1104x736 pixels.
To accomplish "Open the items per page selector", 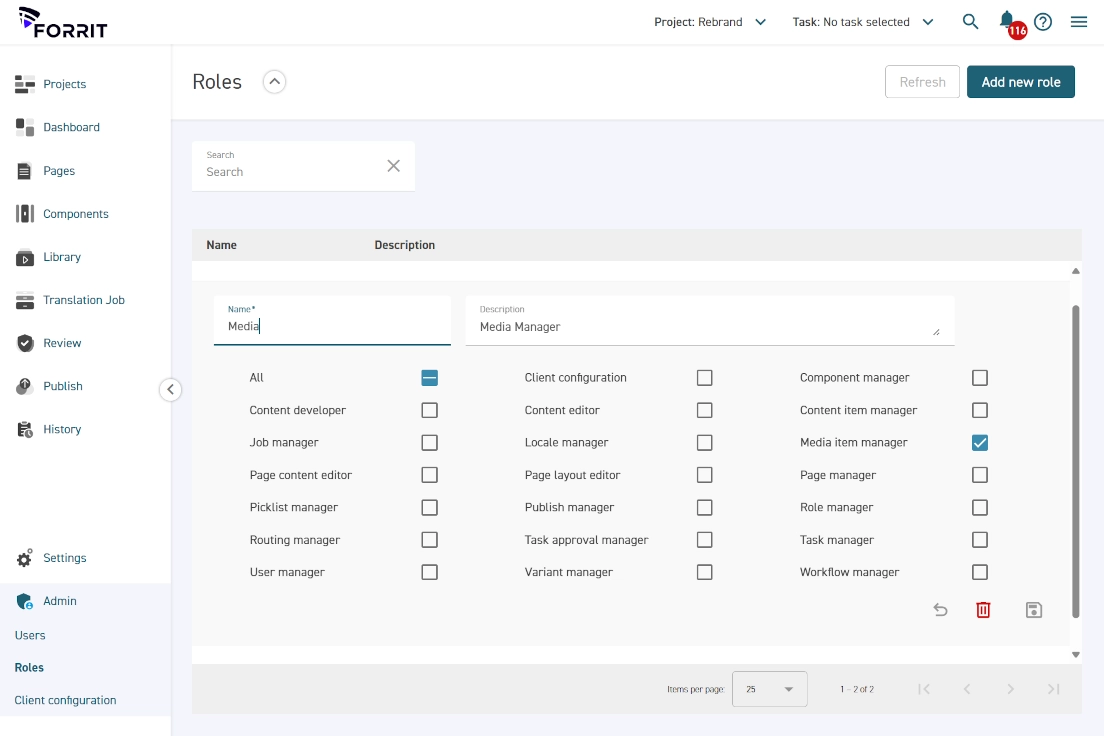I will click(x=769, y=688).
